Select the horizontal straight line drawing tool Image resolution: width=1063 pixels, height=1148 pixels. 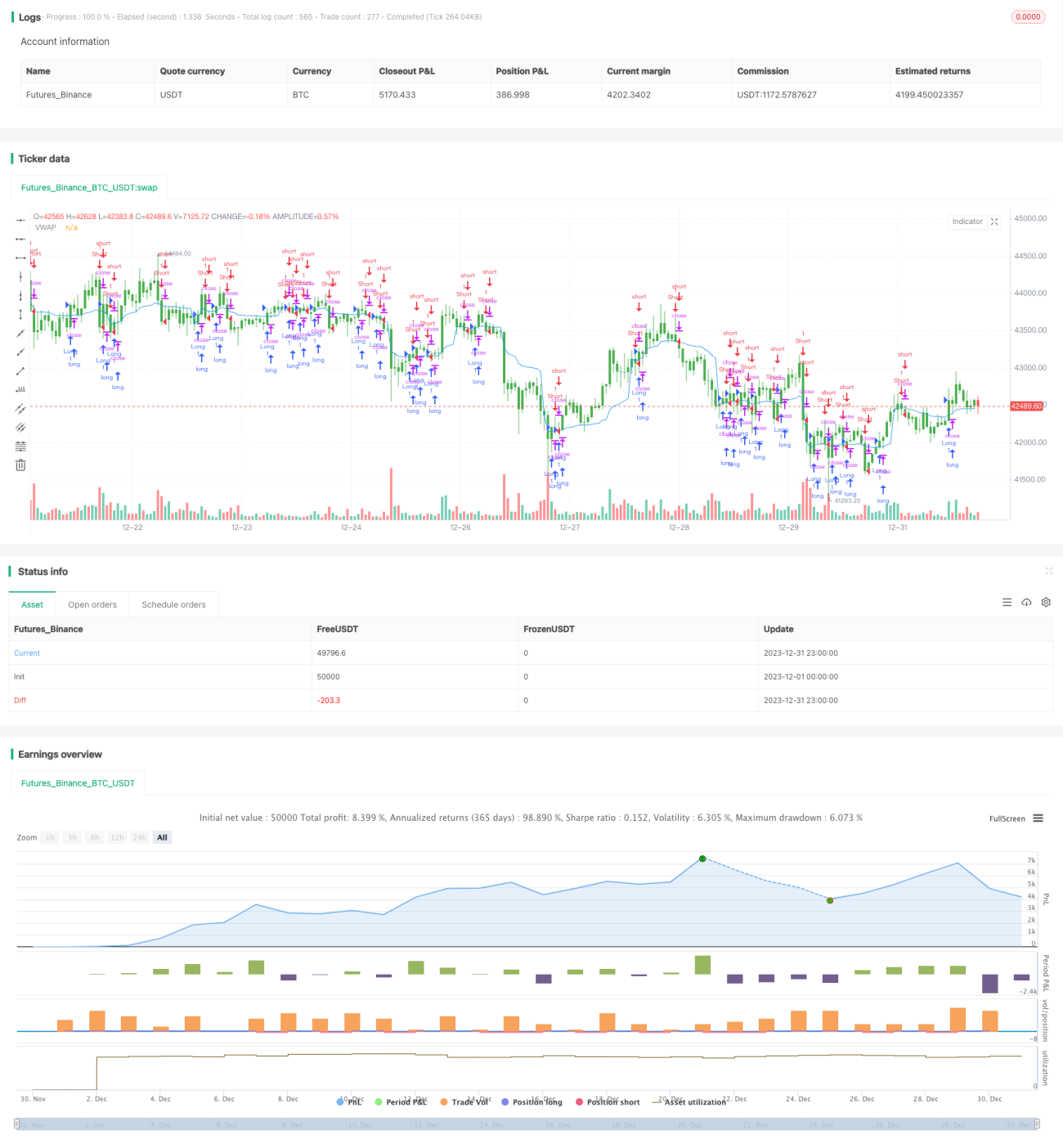20,220
